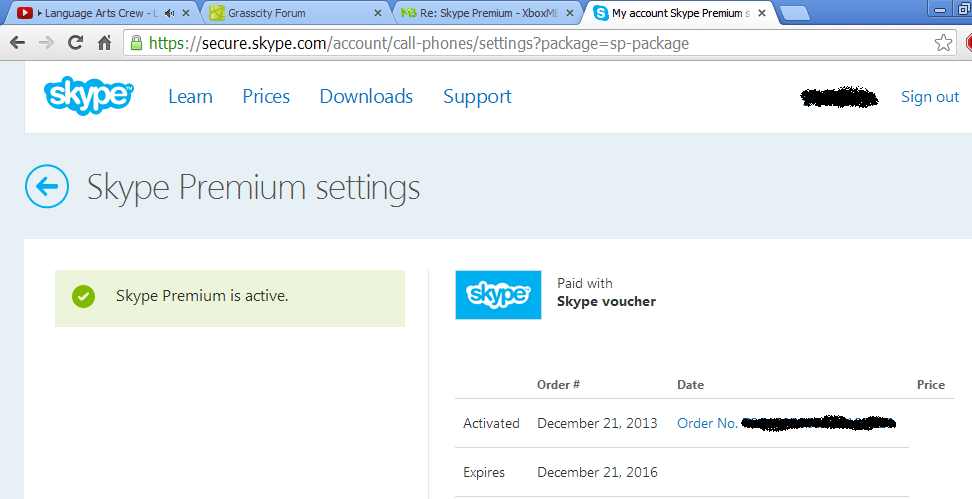Click the back arrow circle beside Skype Premium settings
972x499 pixels.
coord(47,187)
